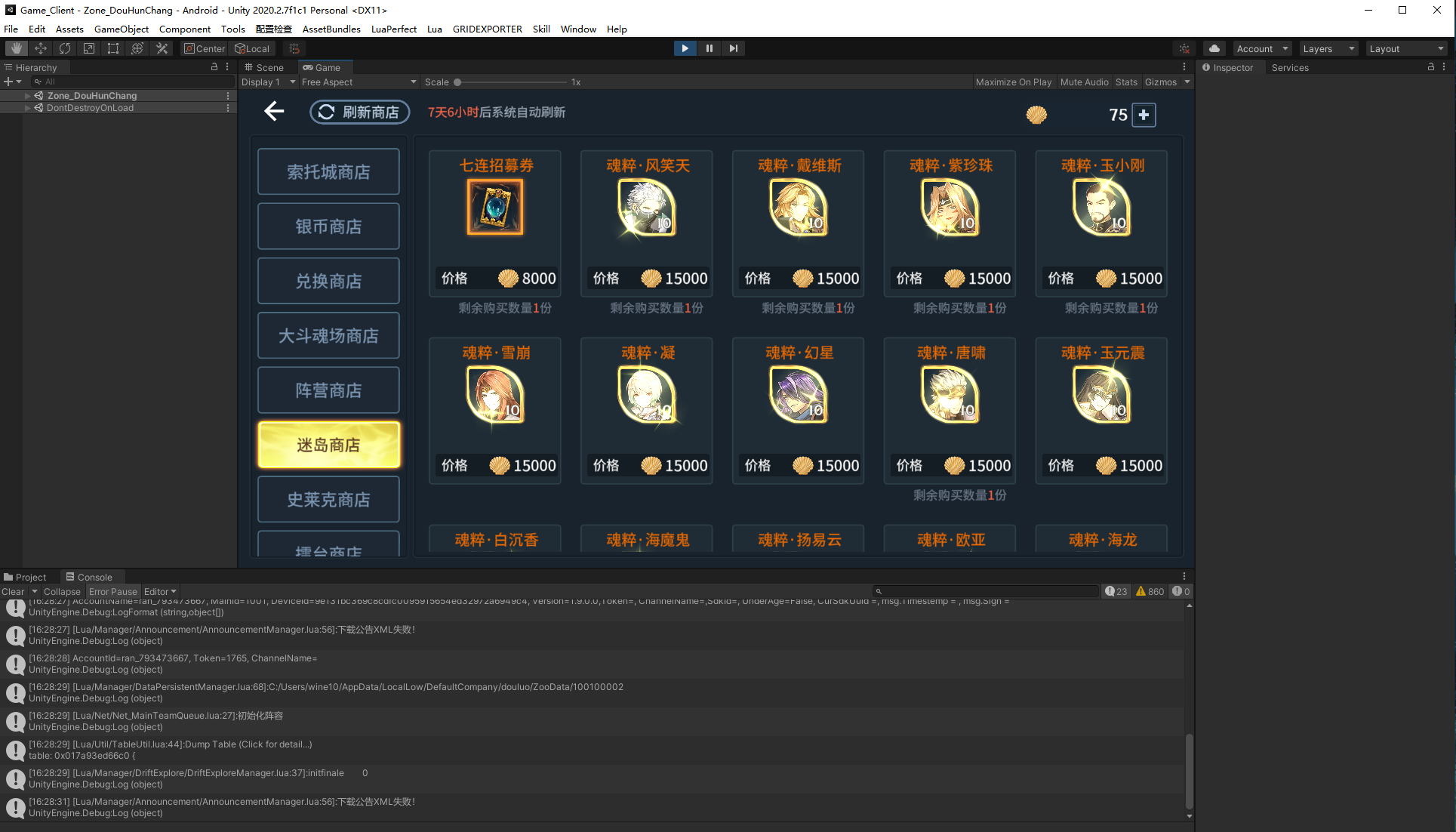Open the Layers dropdown
Screen dimensions: 1456x832
(1328, 48)
